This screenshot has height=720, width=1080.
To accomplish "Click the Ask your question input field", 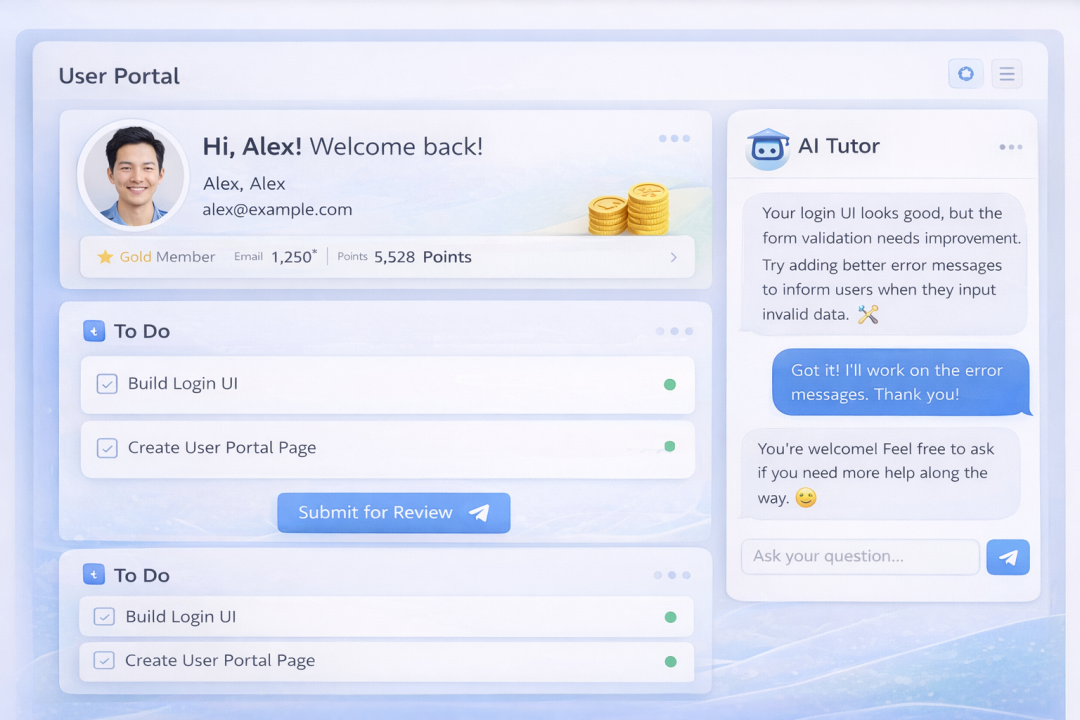I will pos(860,557).
